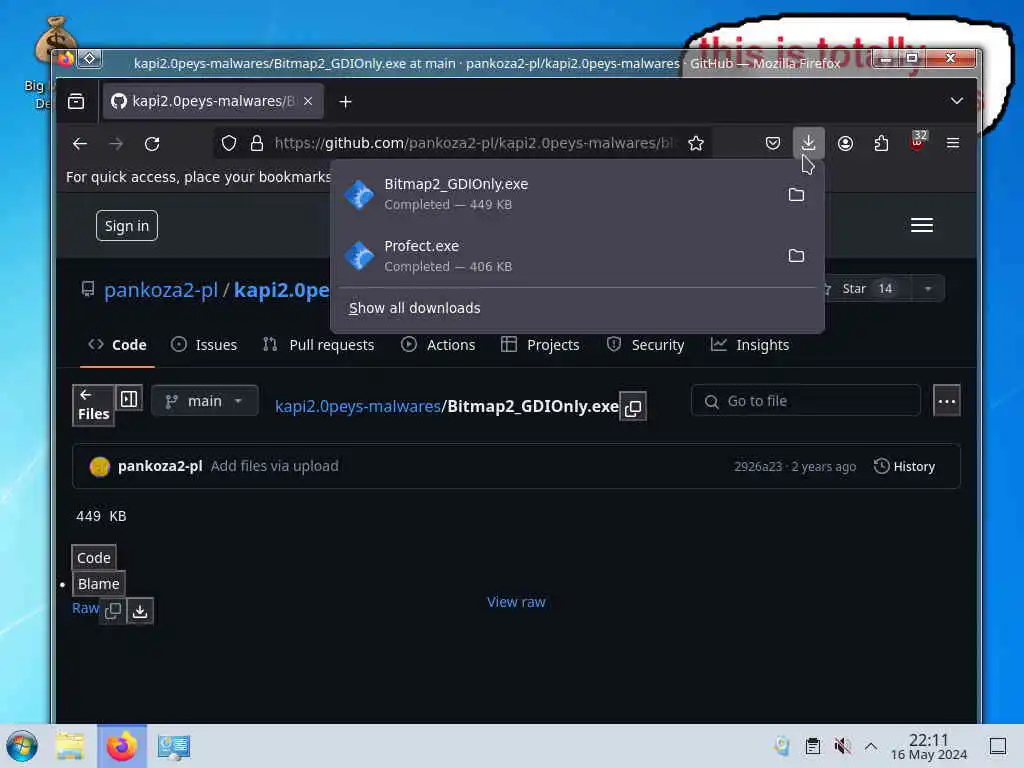Open the Actions tab
Image resolution: width=1024 pixels, height=768 pixels.
[x=438, y=345]
